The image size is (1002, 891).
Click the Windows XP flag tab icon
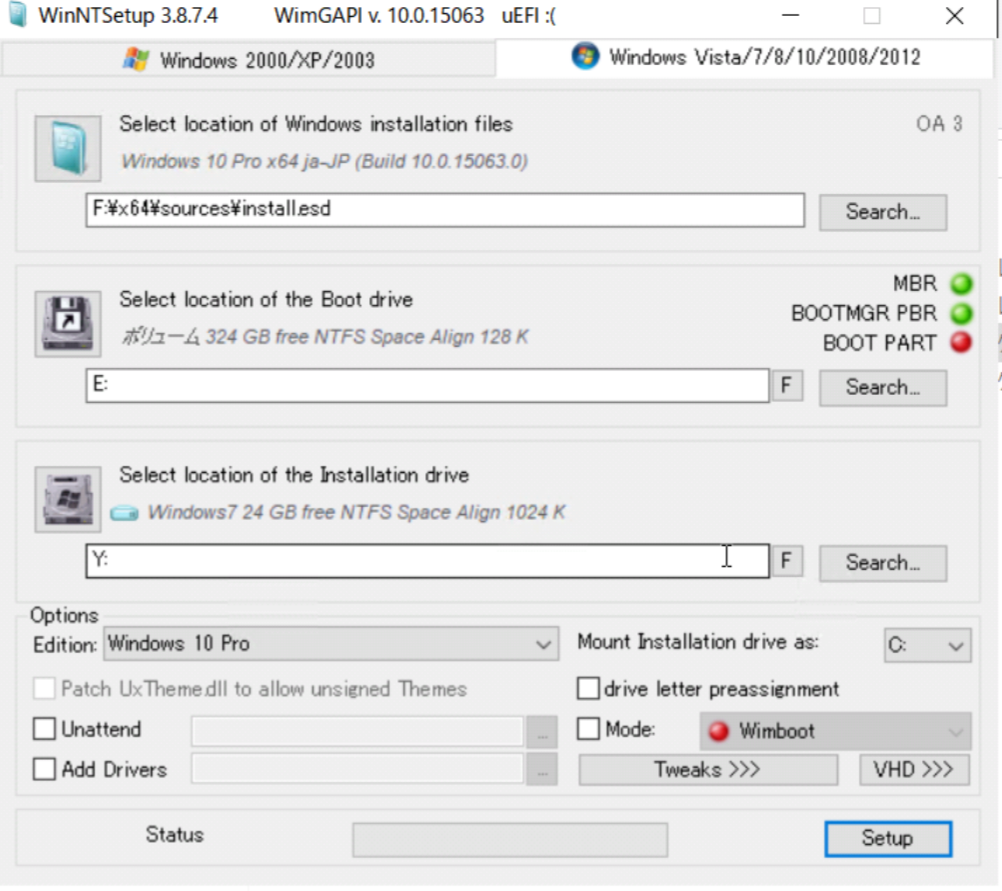[136, 59]
